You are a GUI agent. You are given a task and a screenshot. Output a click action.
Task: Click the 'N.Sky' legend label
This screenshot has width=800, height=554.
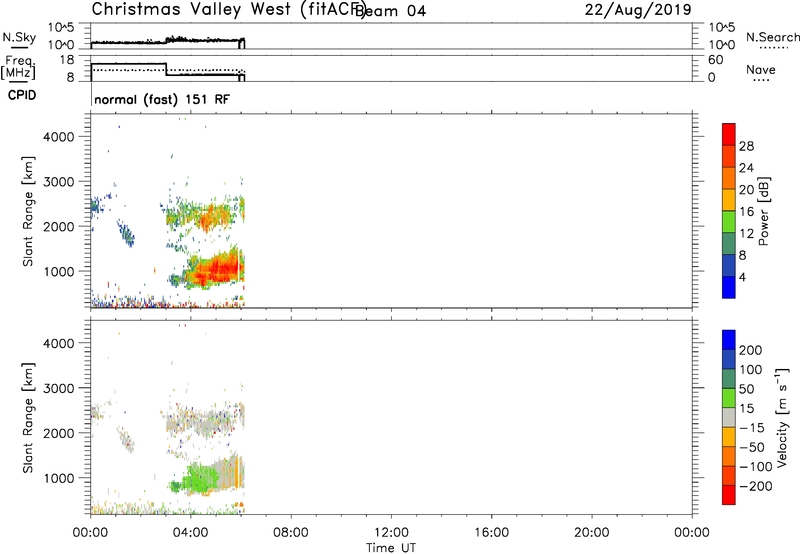19,37
